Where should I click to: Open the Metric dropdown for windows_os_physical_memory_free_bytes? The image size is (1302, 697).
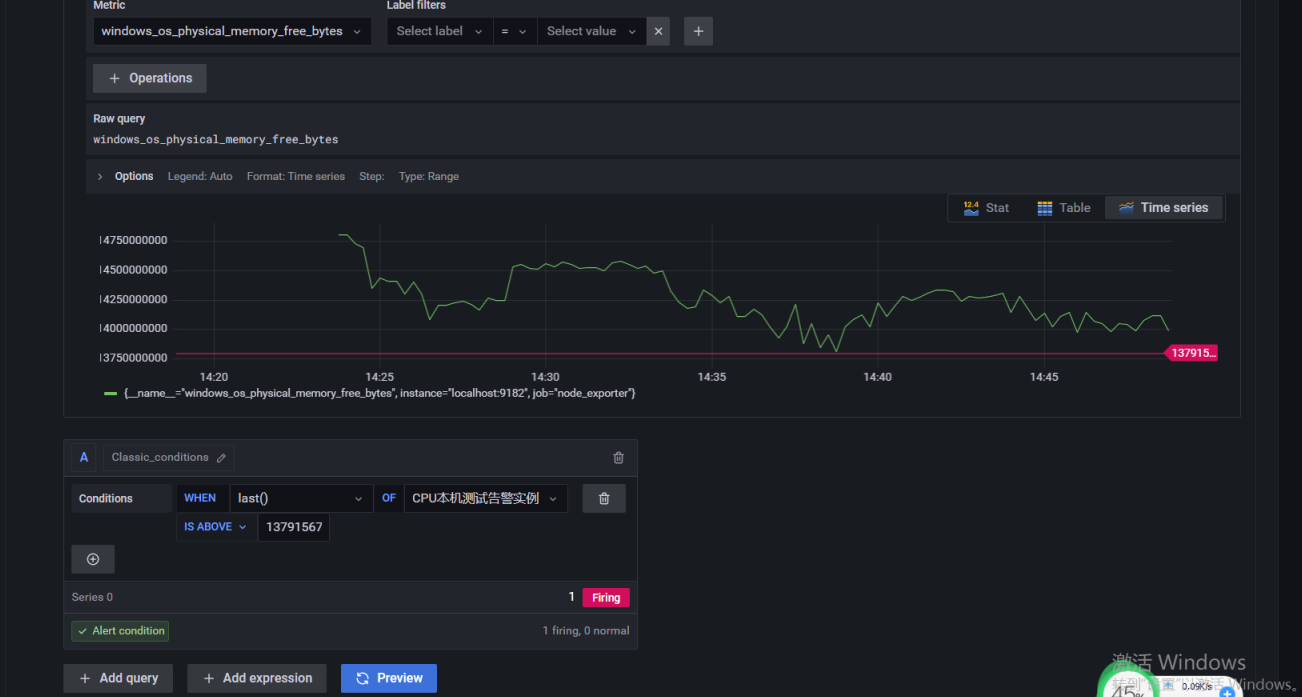(x=232, y=31)
